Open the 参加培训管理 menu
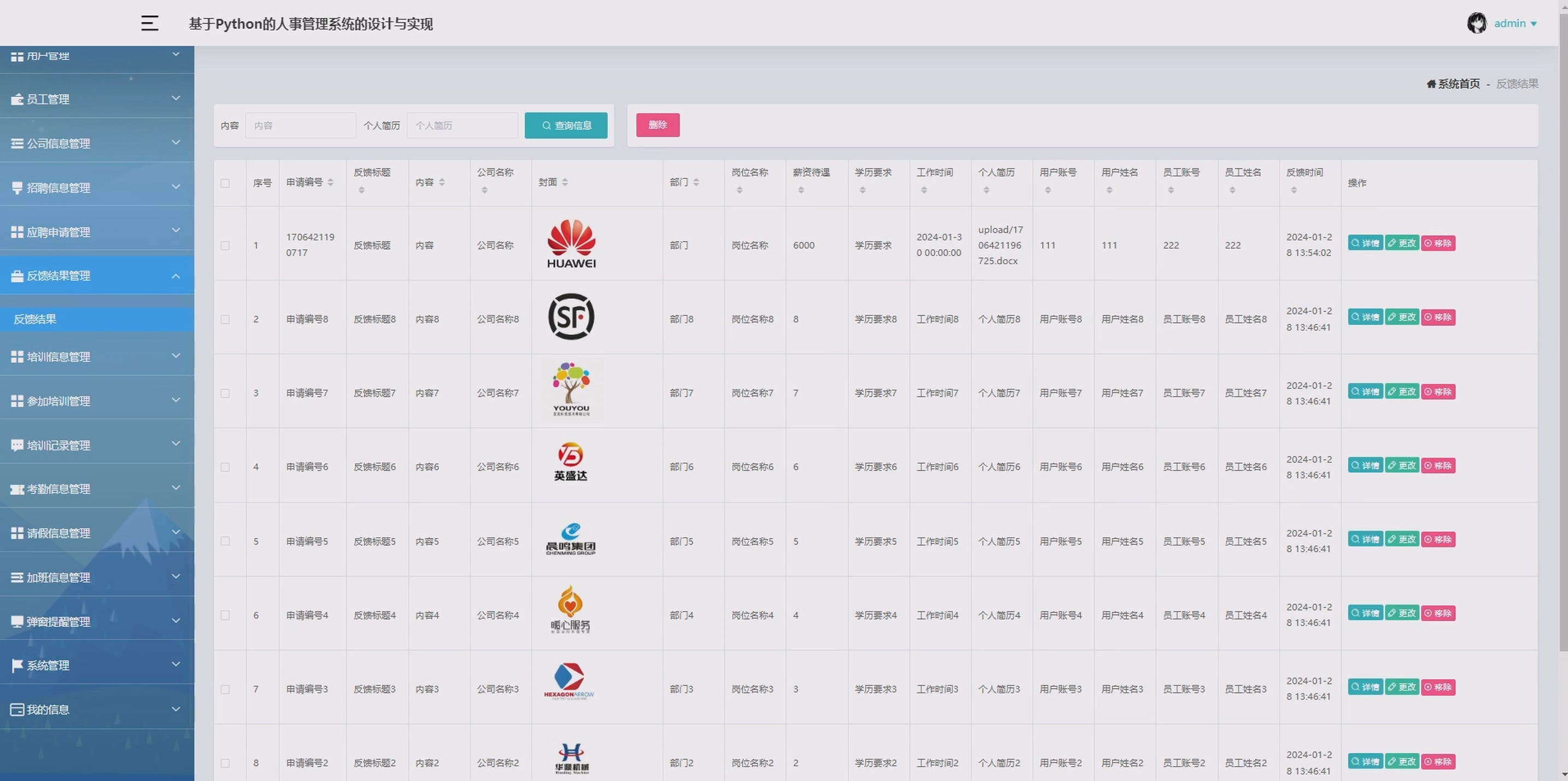The image size is (1568, 781). [97, 401]
